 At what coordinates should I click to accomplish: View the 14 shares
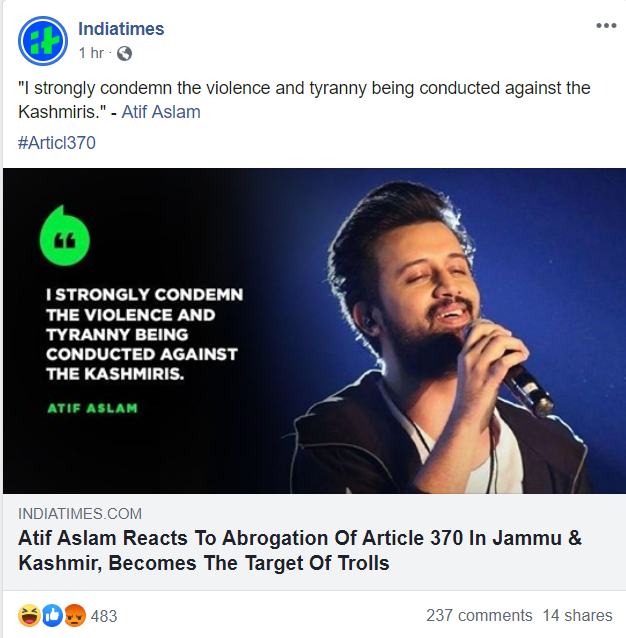[578, 616]
